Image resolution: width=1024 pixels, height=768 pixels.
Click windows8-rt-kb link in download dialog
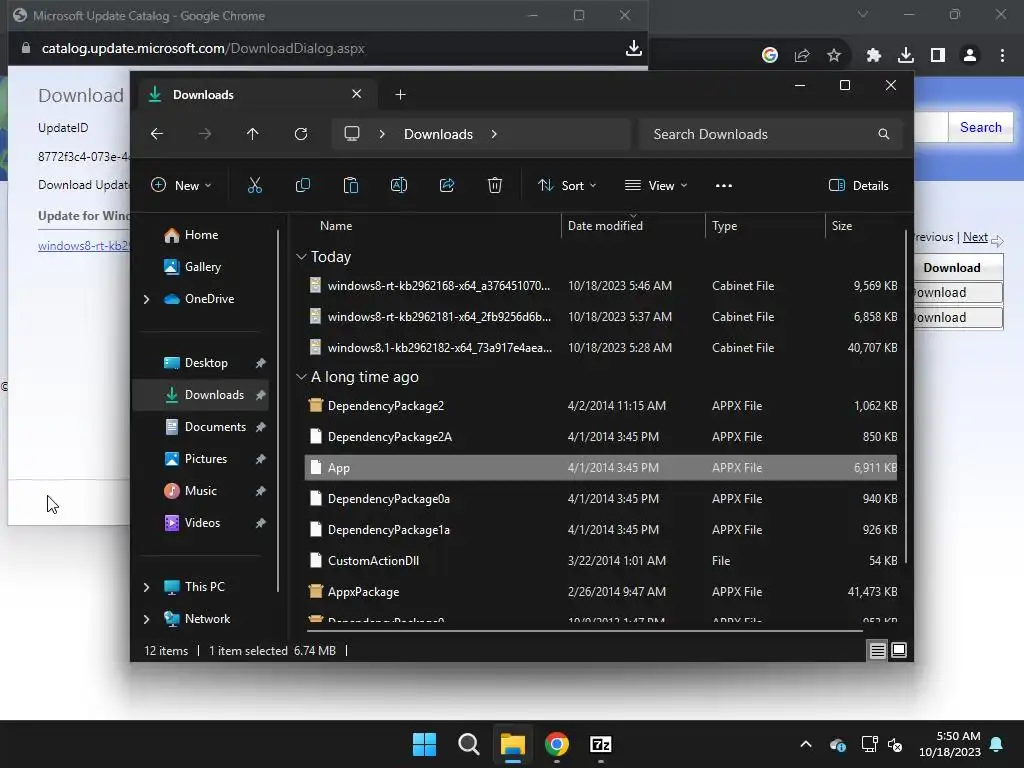coord(84,246)
